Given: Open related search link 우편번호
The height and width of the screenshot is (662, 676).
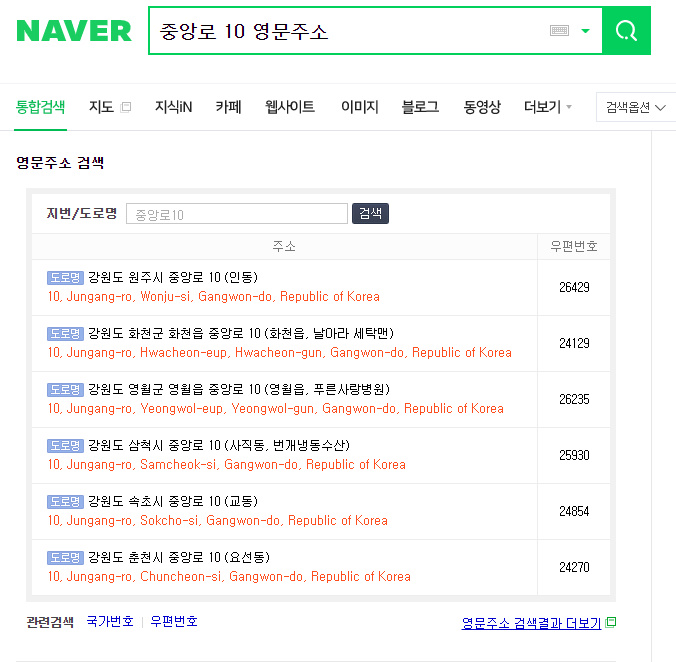Looking at the screenshot, I should [174, 621].
